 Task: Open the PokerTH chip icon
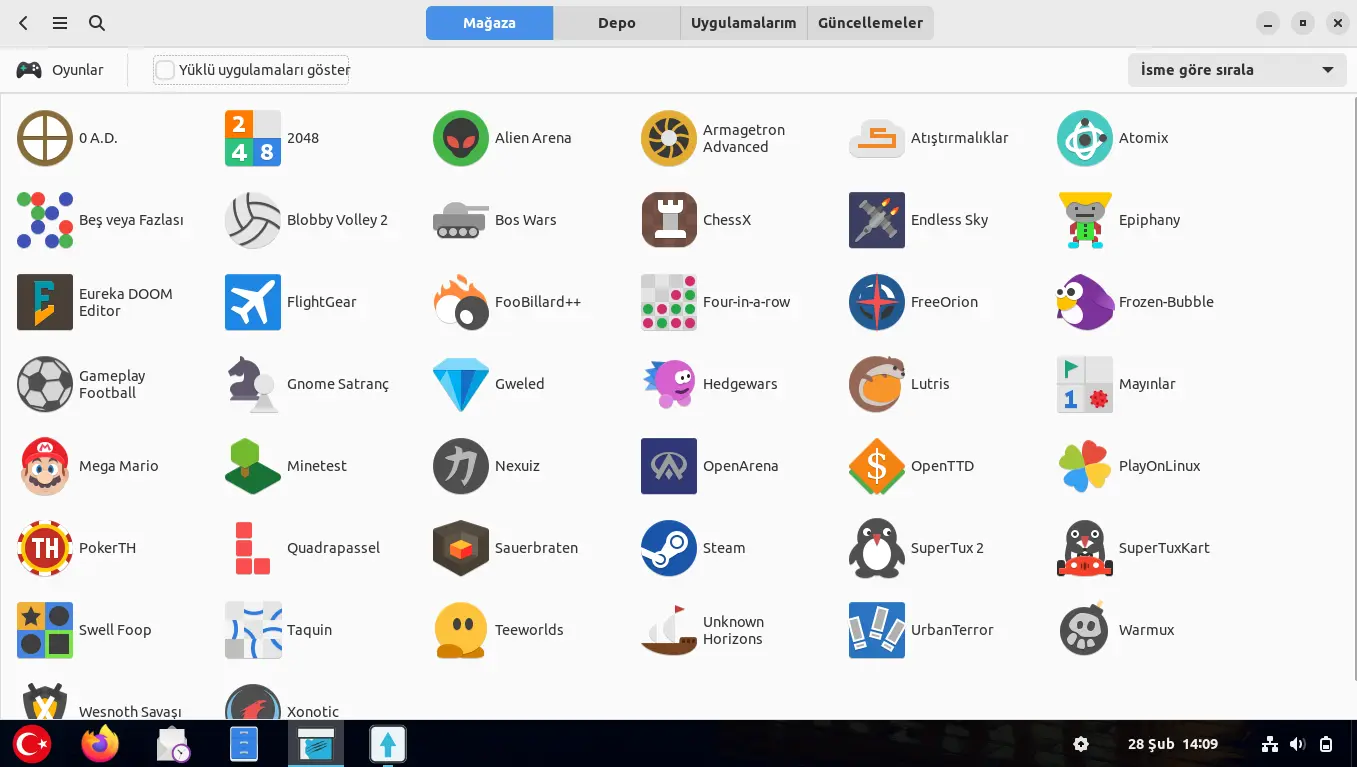(45, 548)
